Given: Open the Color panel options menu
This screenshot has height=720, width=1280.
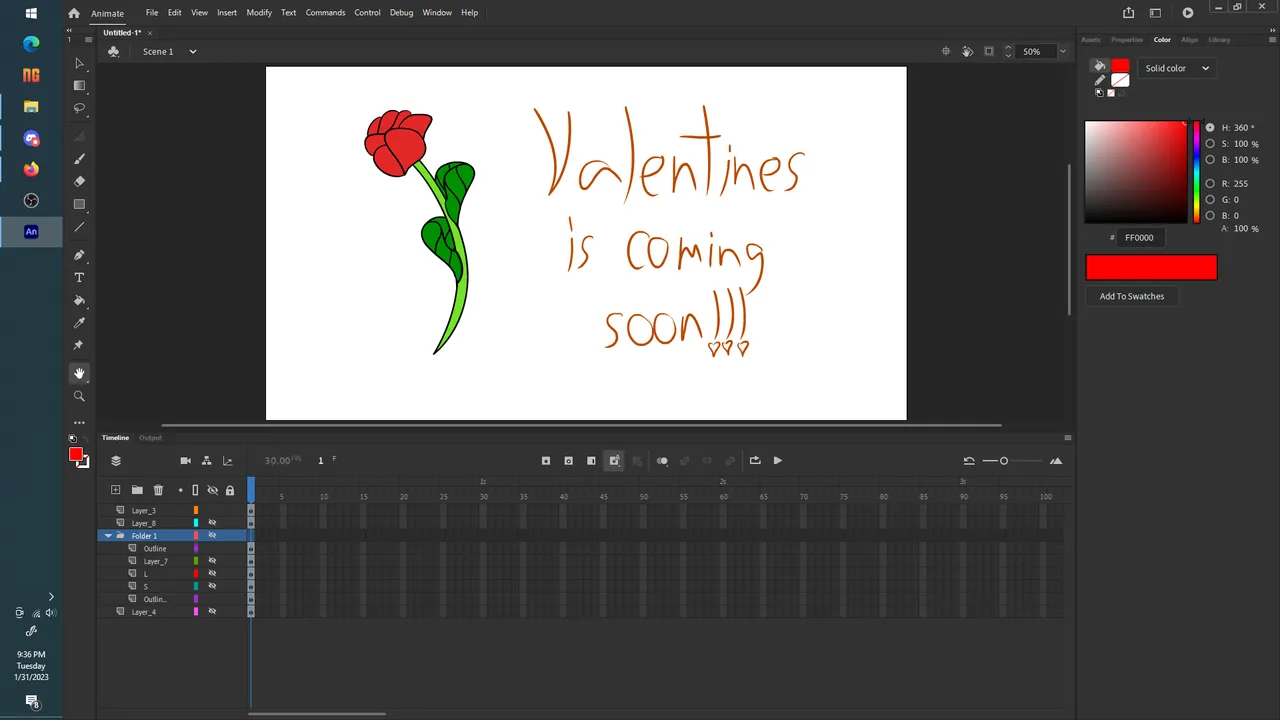Looking at the screenshot, I should coord(1271,40).
